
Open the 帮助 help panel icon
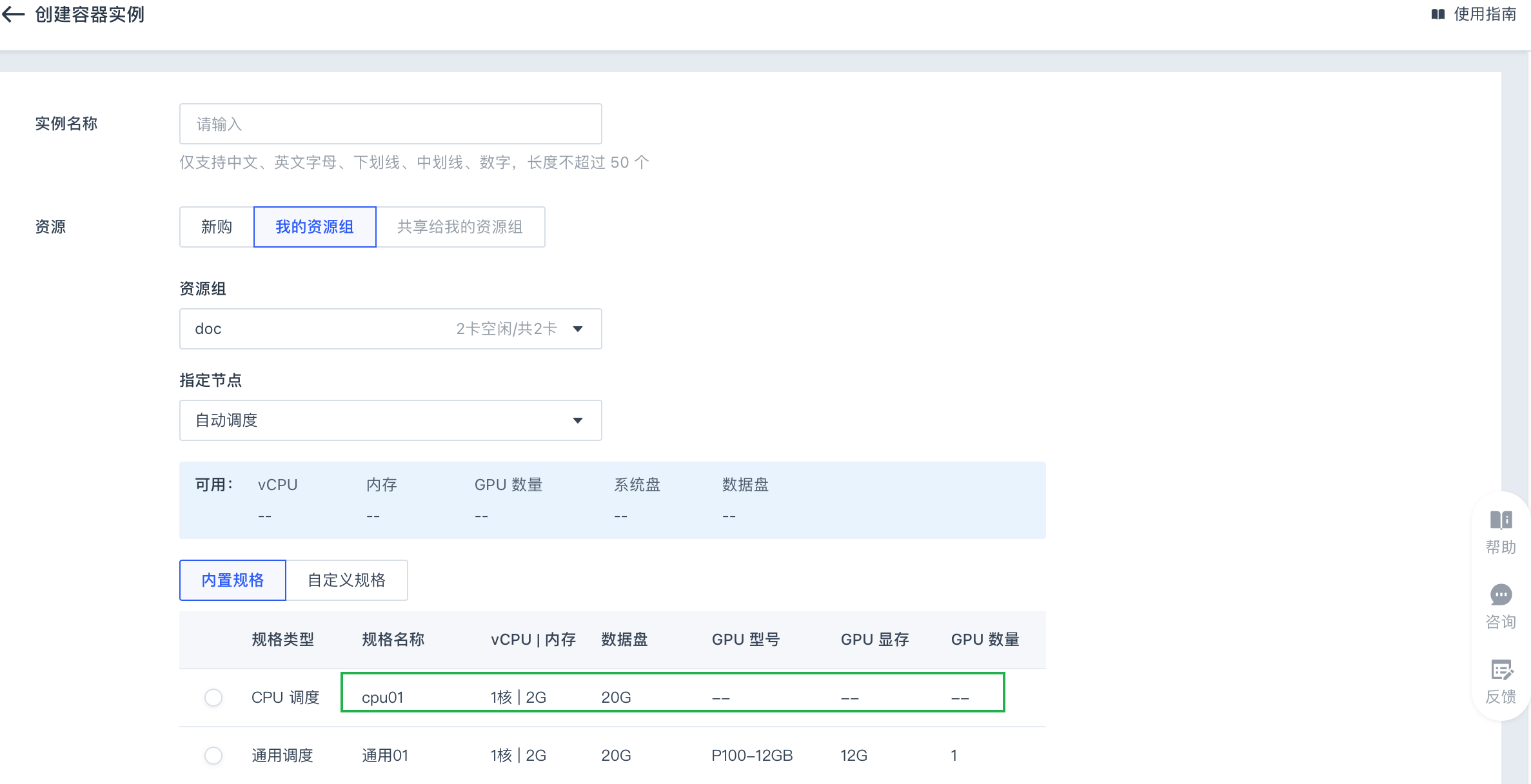(1501, 520)
